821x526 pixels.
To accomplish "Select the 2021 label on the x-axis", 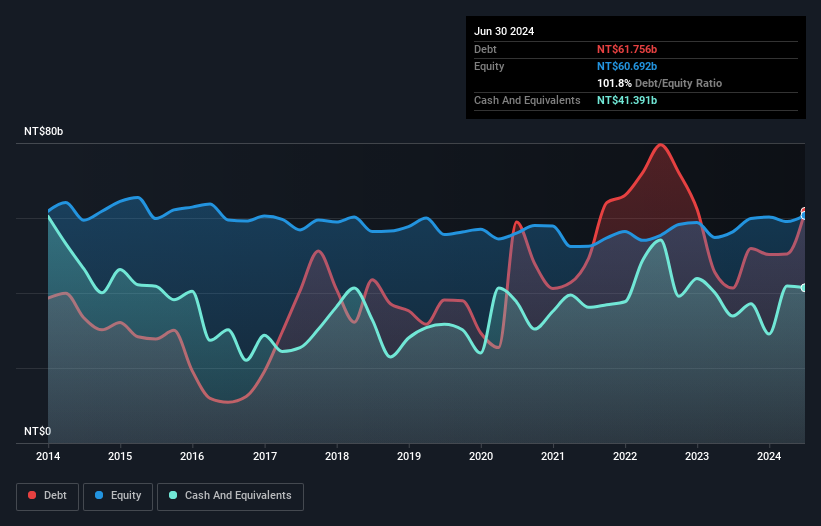I will (x=553, y=456).
